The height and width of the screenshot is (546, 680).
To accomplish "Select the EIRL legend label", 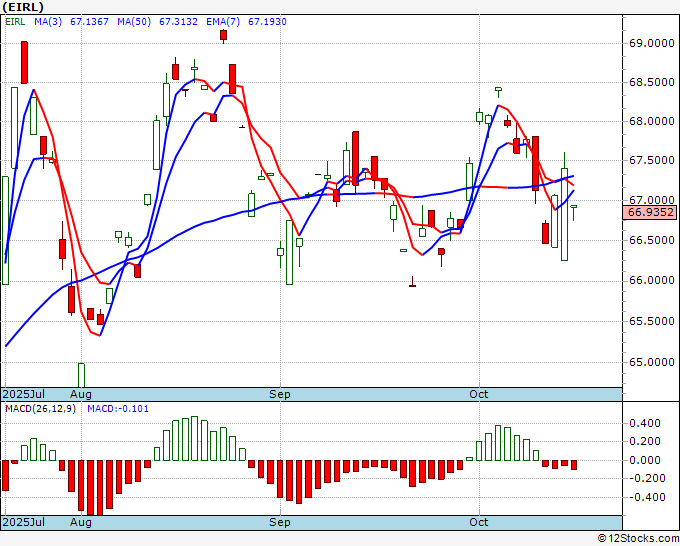I will pyautogui.click(x=15, y=22).
